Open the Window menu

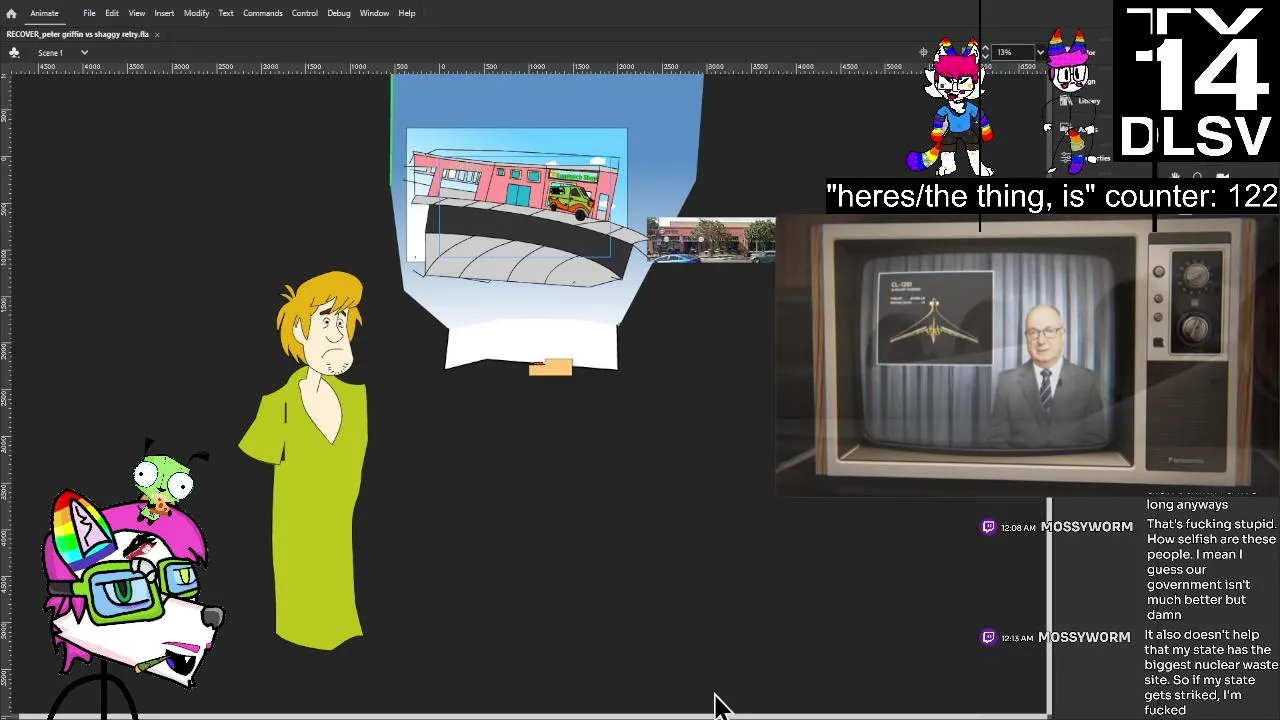(x=374, y=13)
